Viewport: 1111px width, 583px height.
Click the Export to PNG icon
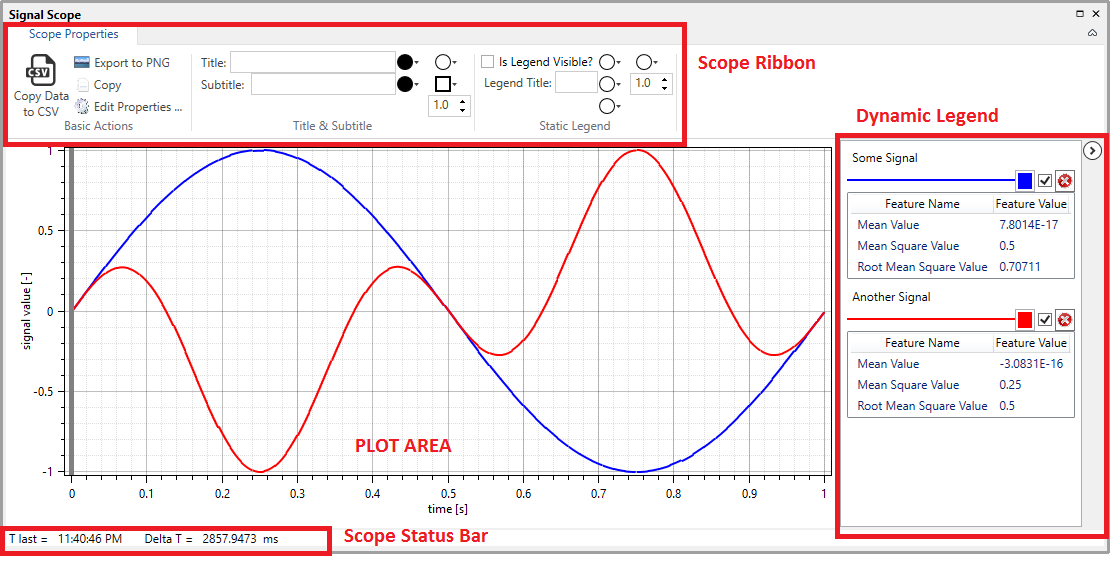point(82,63)
